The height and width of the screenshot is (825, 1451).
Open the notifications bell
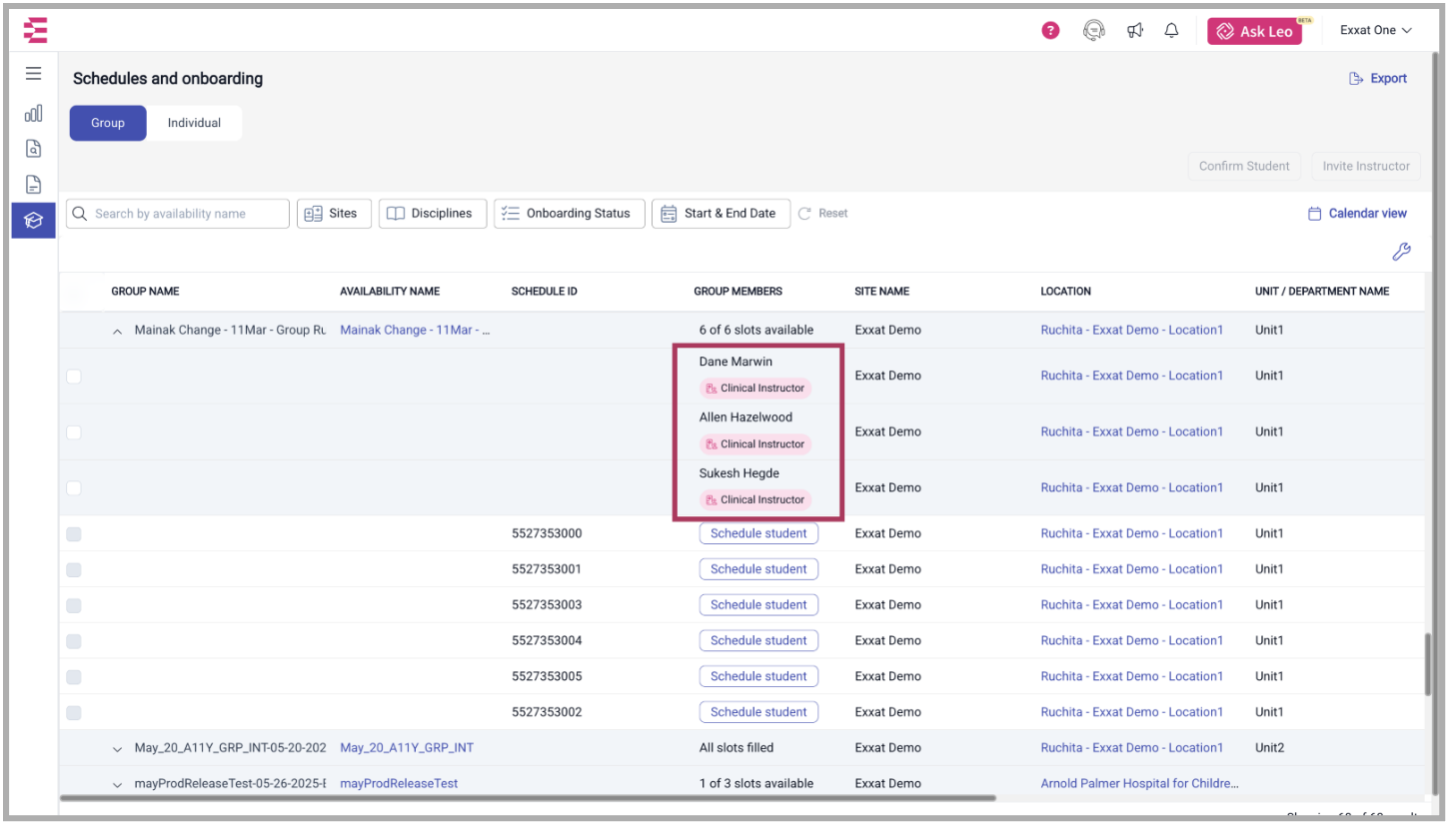click(x=1171, y=30)
